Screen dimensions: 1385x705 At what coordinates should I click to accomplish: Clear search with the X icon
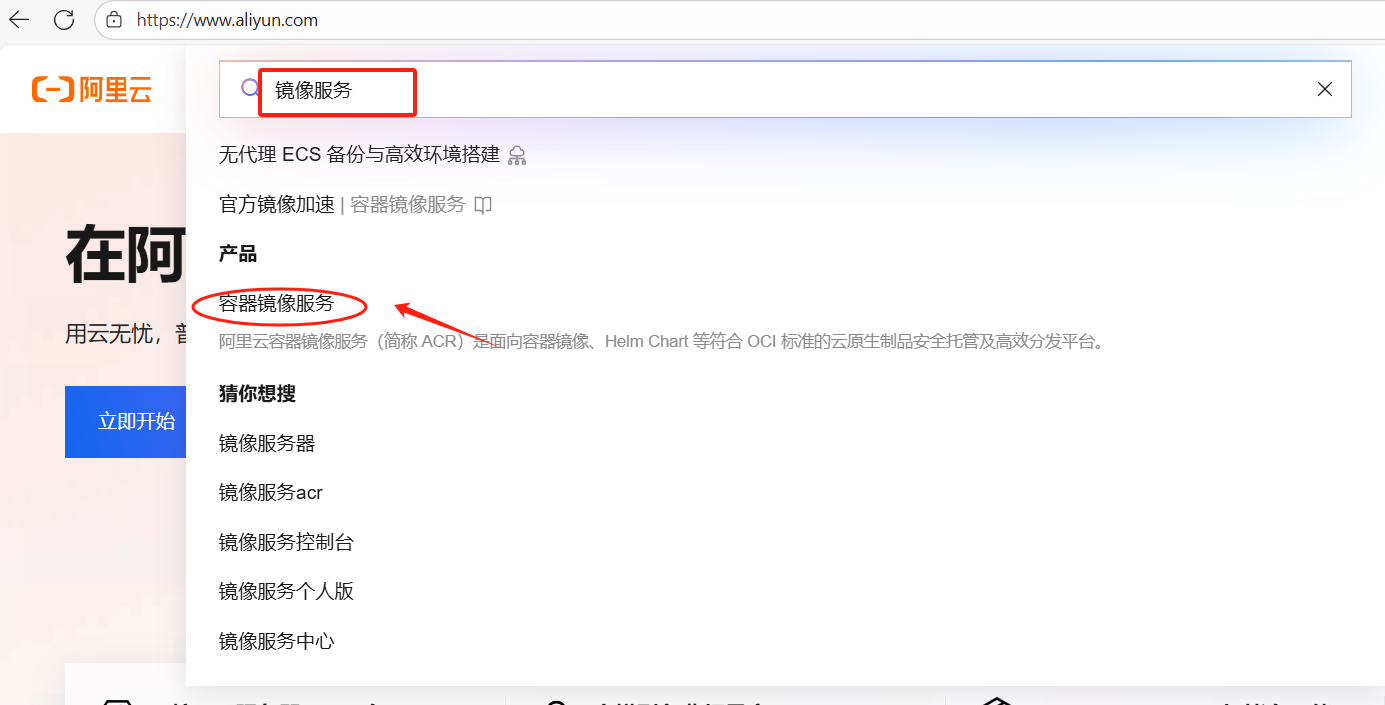(x=1325, y=89)
